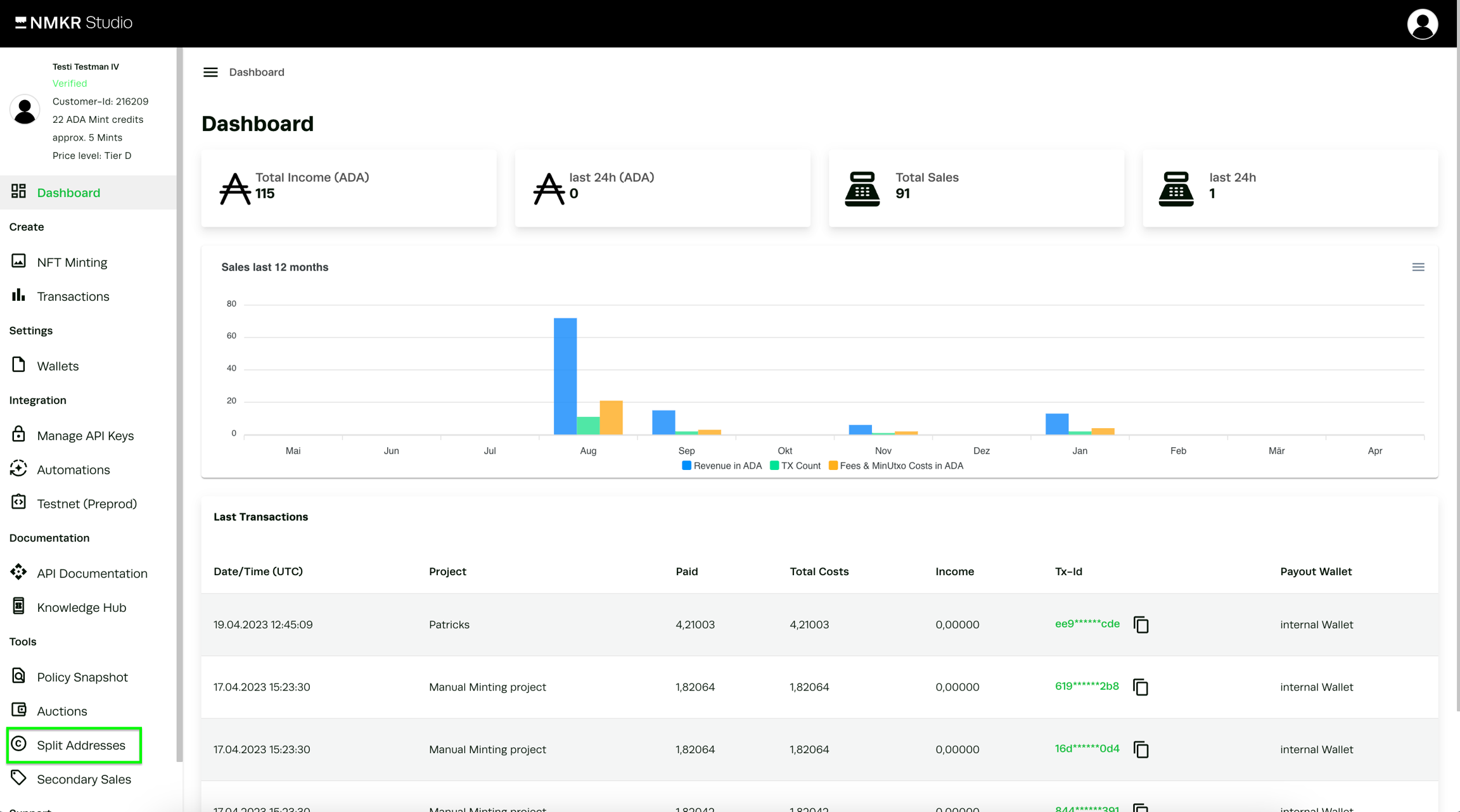
Task: Click the NFT Minting image icon
Action: tap(18, 262)
